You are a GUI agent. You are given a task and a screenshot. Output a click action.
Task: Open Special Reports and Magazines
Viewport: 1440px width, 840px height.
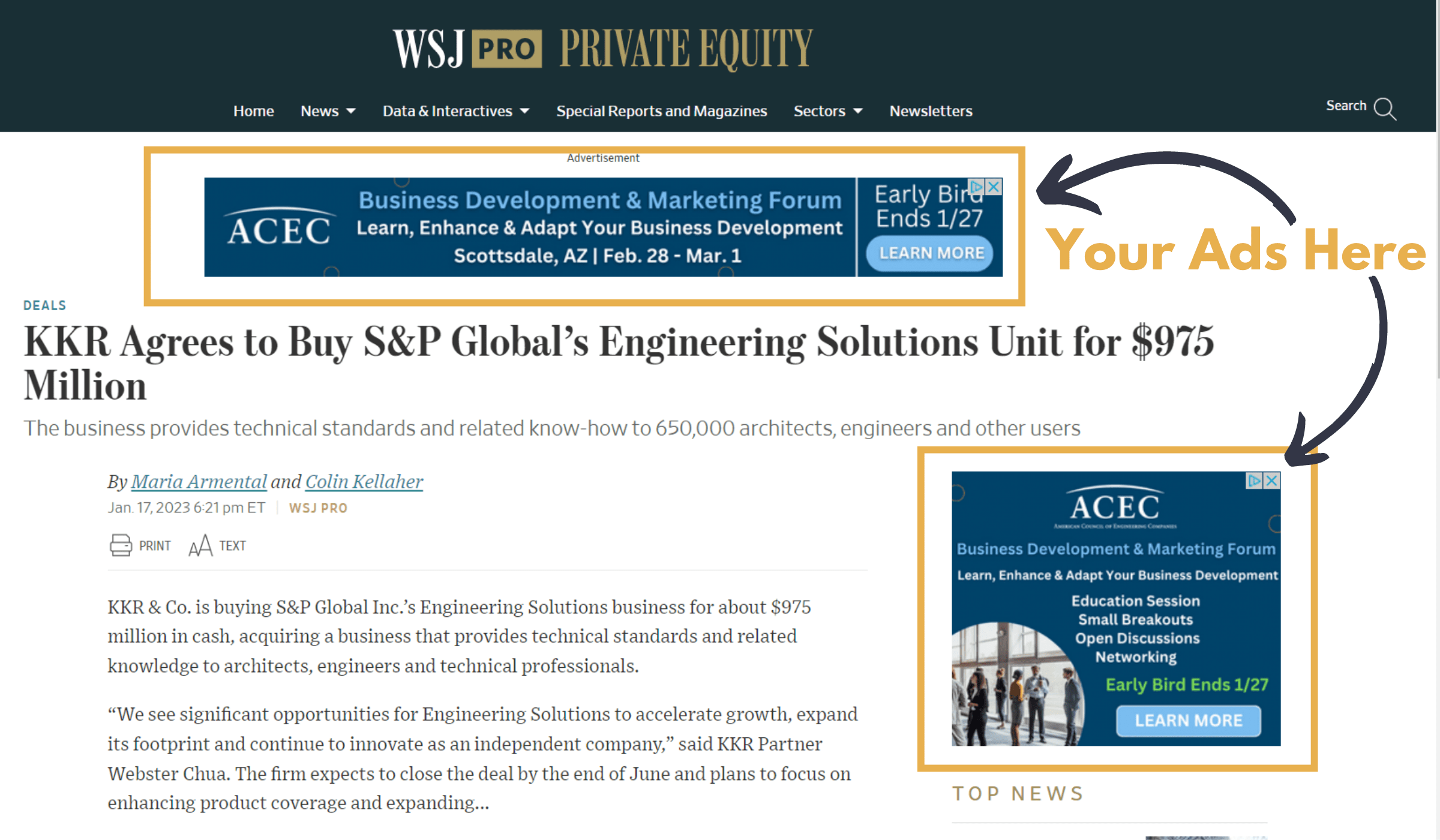(x=661, y=111)
